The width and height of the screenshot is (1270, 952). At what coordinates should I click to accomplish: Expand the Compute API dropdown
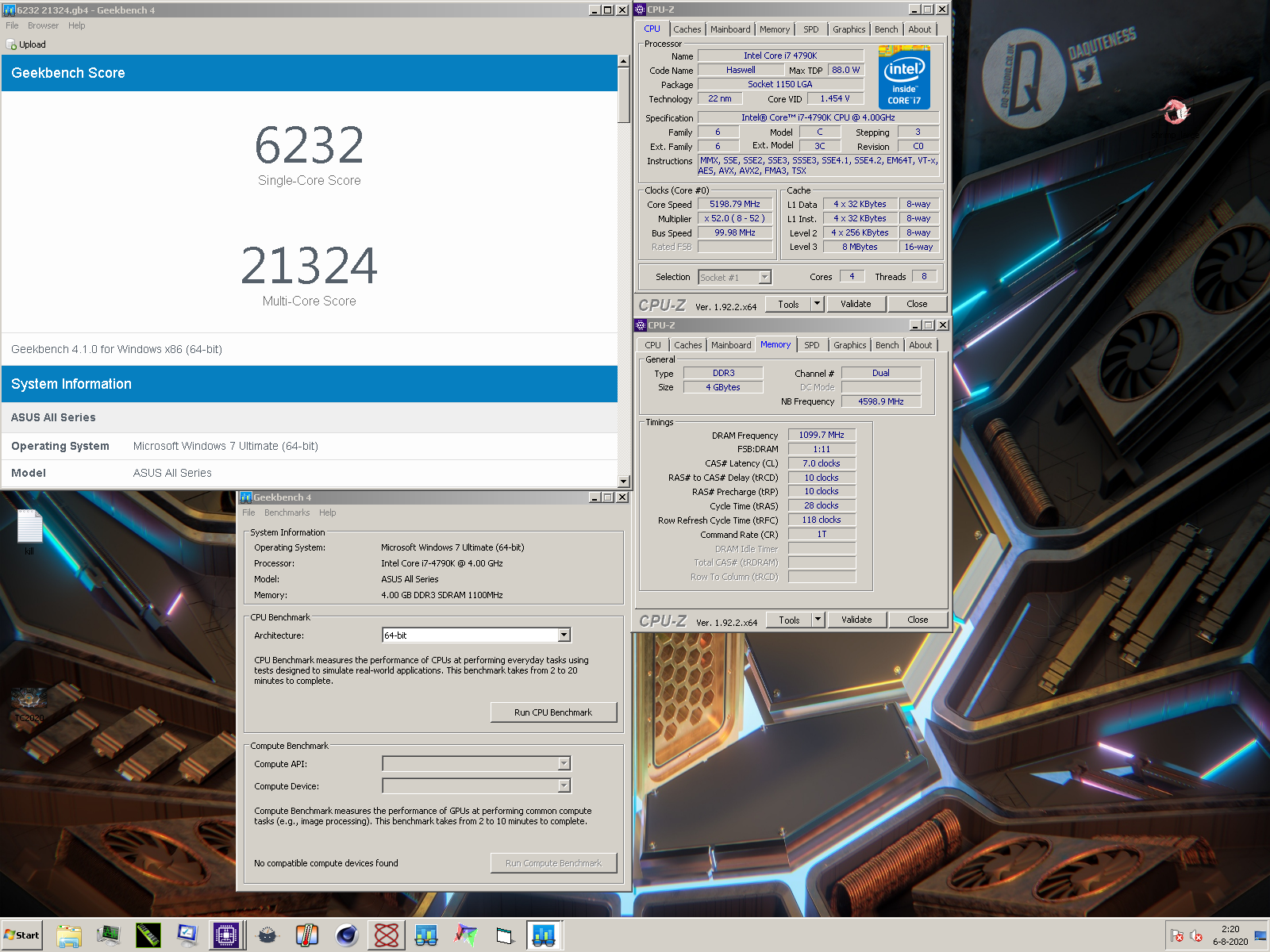[564, 763]
